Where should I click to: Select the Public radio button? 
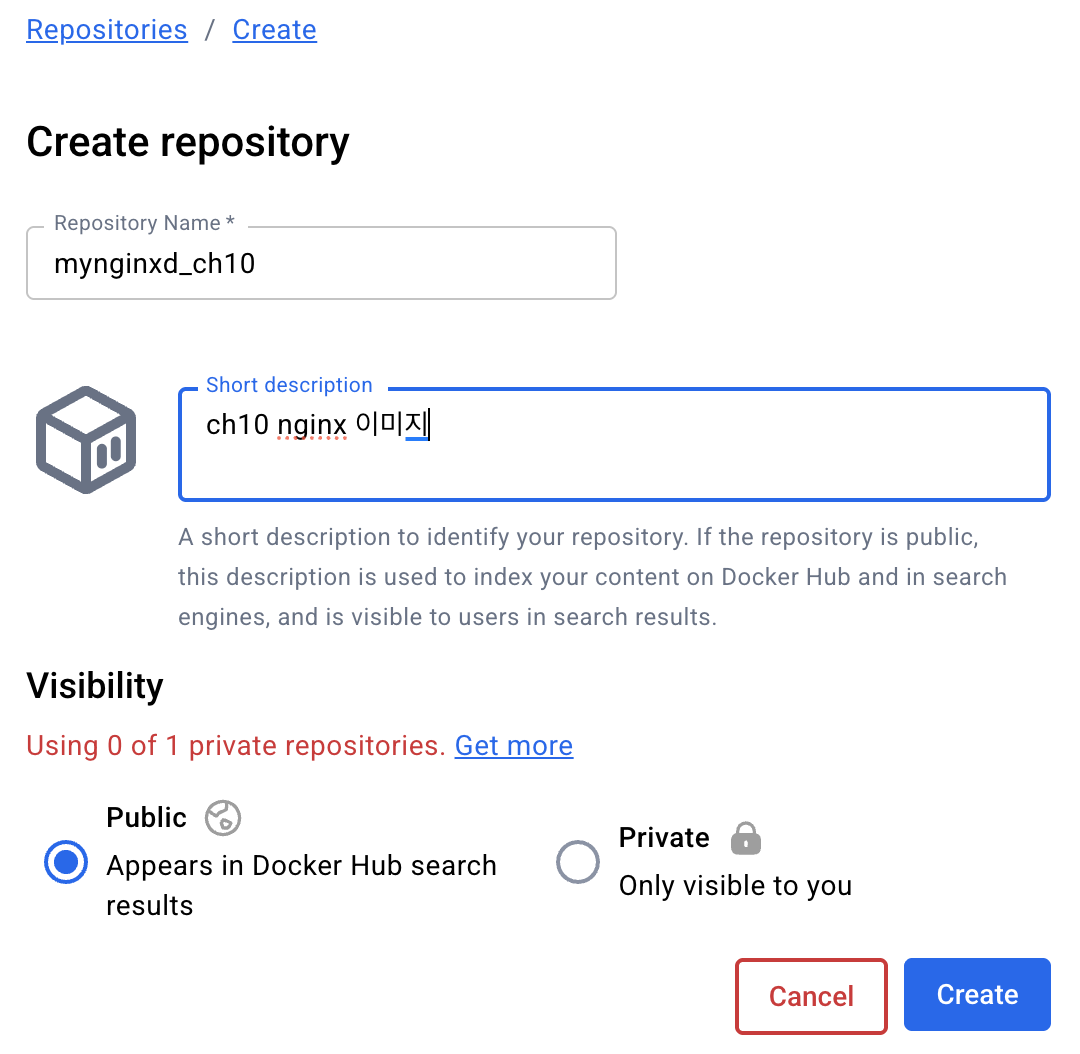coord(65,862)
